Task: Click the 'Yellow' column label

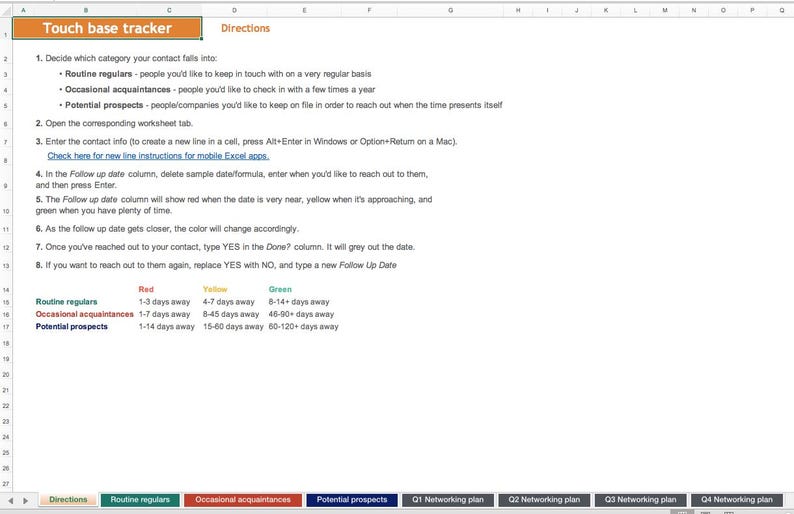Action: 215,290
